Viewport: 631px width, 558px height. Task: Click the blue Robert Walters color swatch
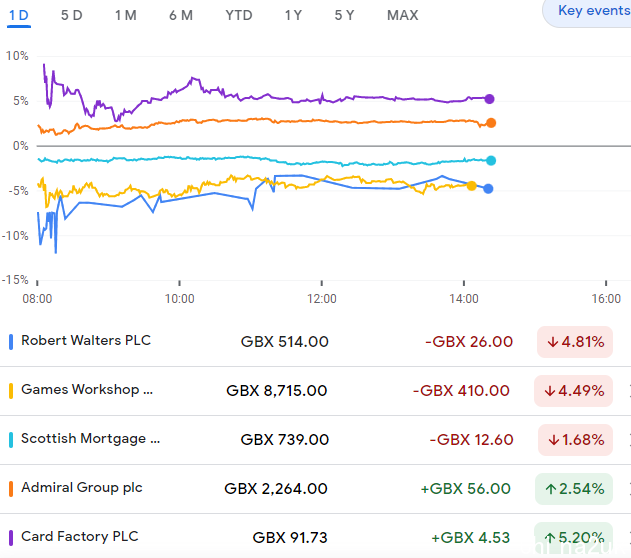[x=11, y=342]
